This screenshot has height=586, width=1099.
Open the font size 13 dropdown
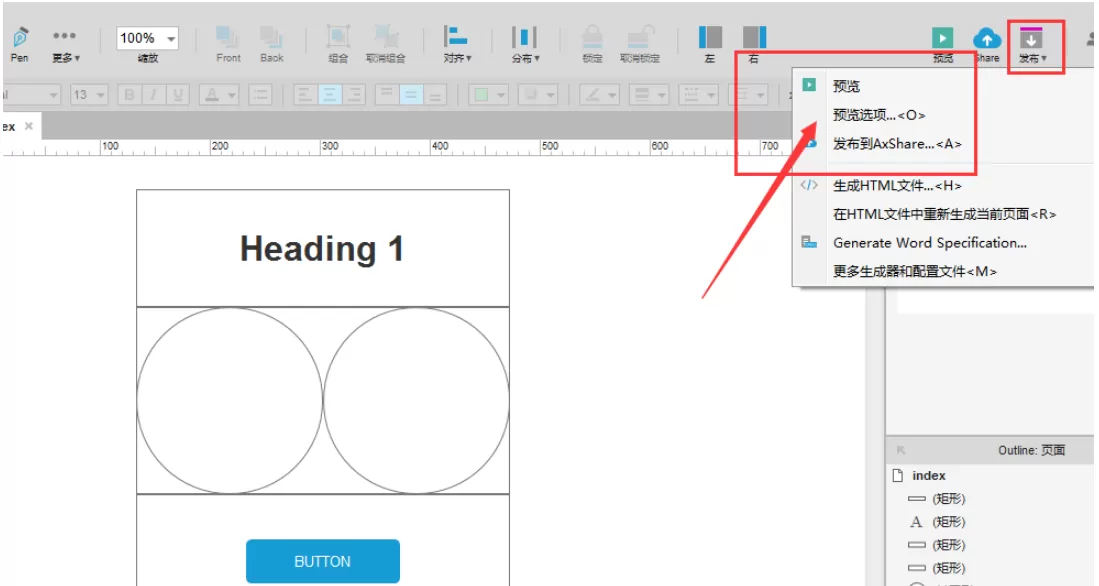(100, 95)
